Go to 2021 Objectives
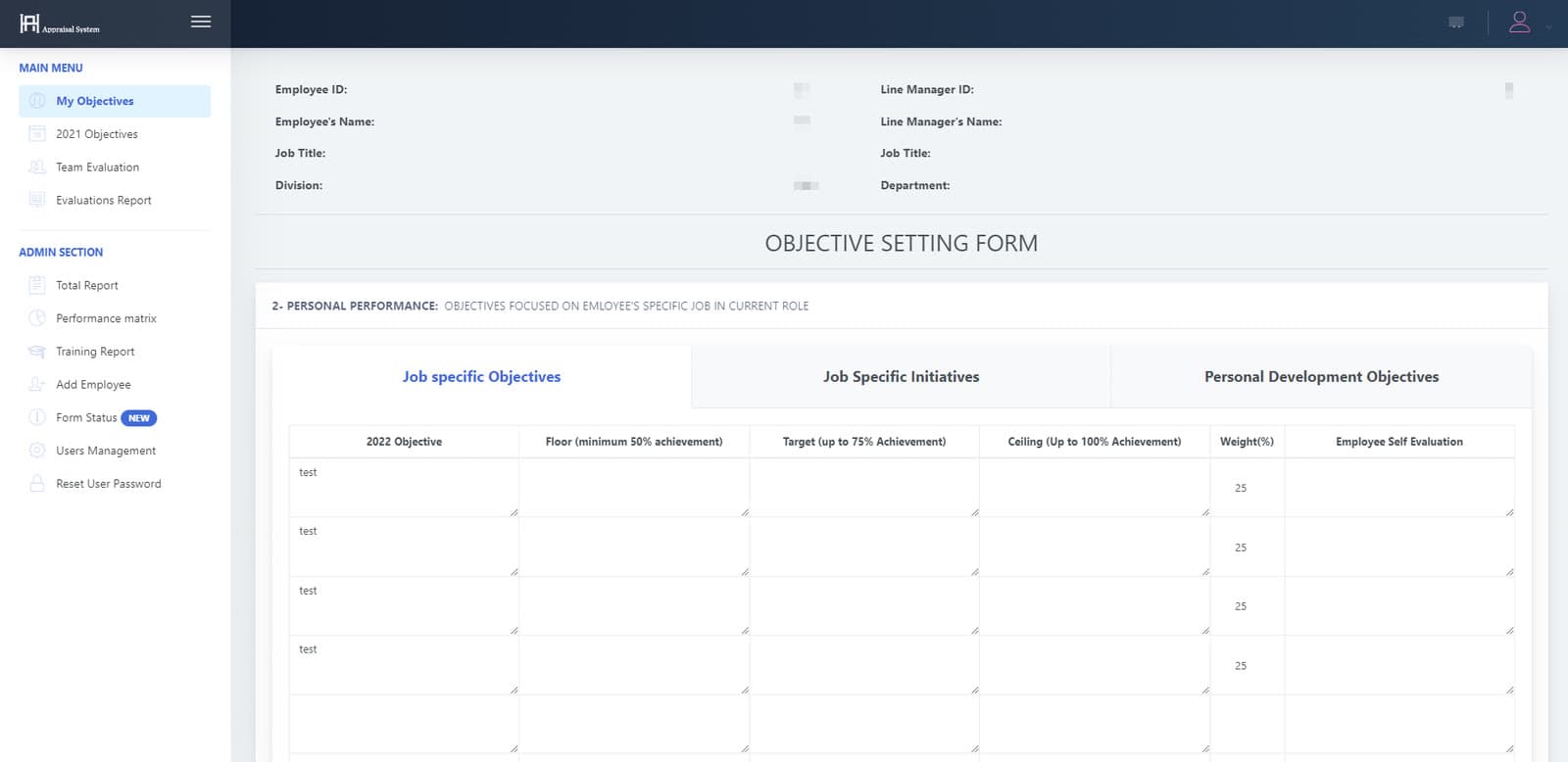 (x=97, y=134)
